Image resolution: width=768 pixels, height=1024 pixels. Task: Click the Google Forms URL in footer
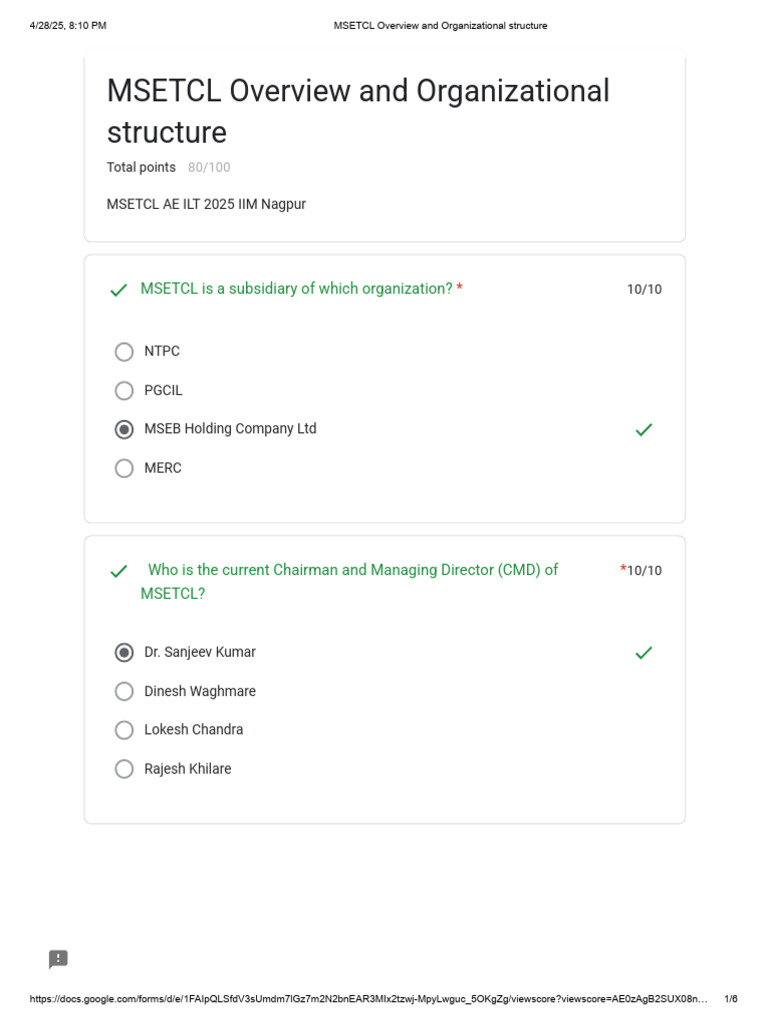click(x=368, y=999)
